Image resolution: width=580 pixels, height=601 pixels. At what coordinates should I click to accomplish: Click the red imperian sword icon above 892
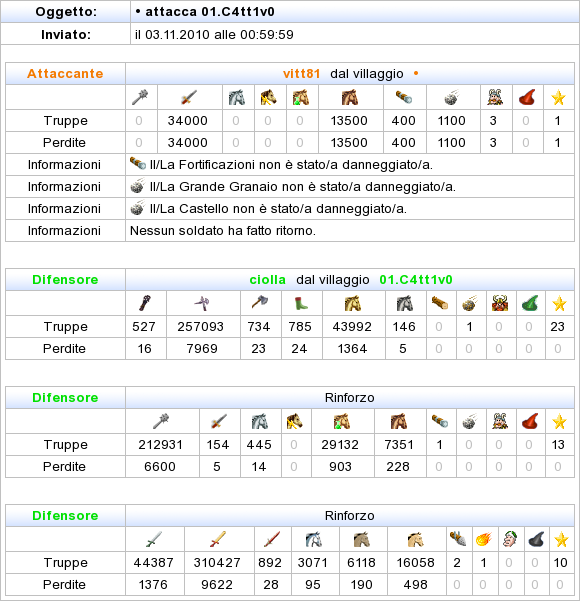[x=272, y=539]
